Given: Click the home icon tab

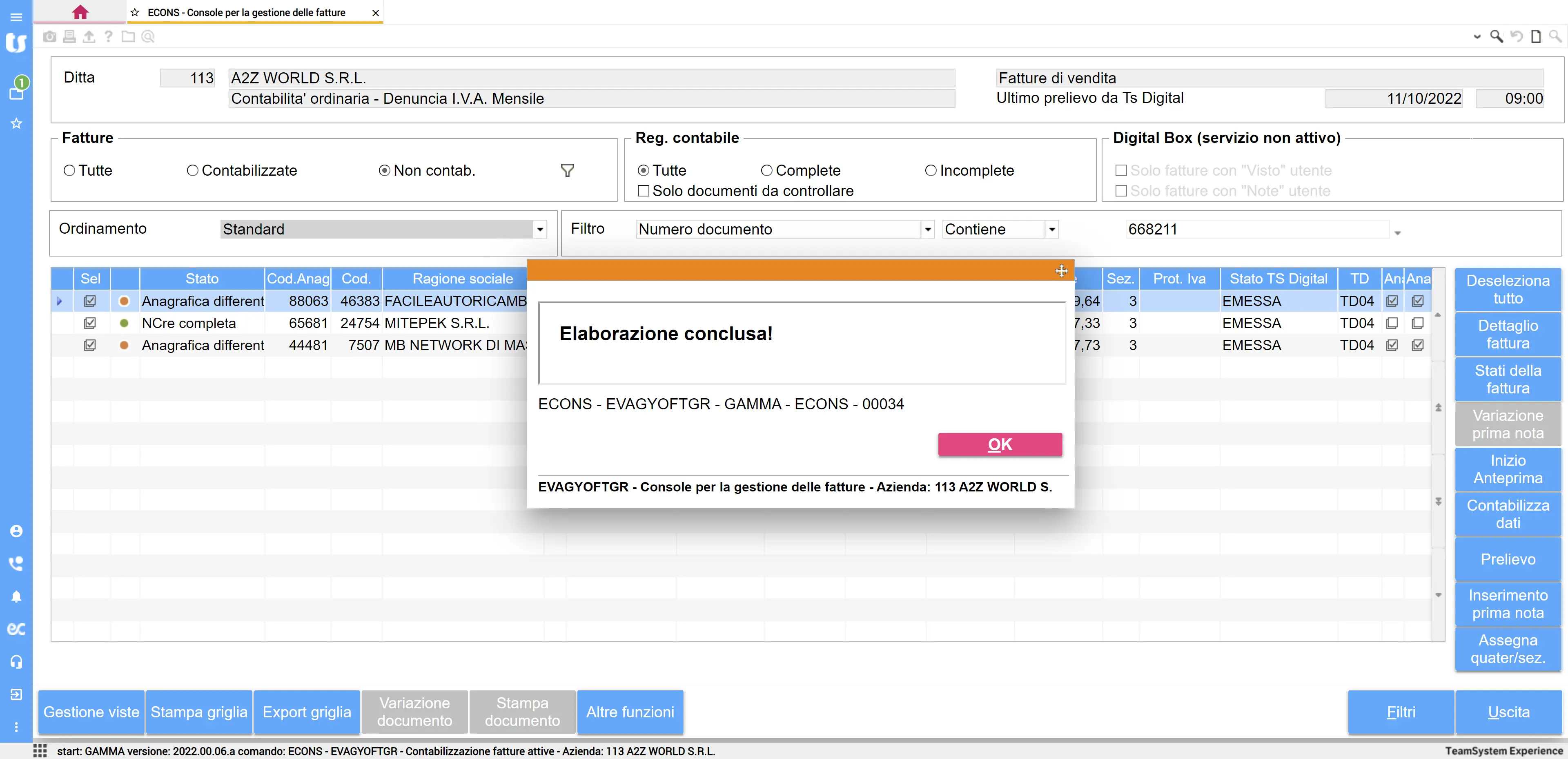Looking at the screenshot, I should pos(80,12).
